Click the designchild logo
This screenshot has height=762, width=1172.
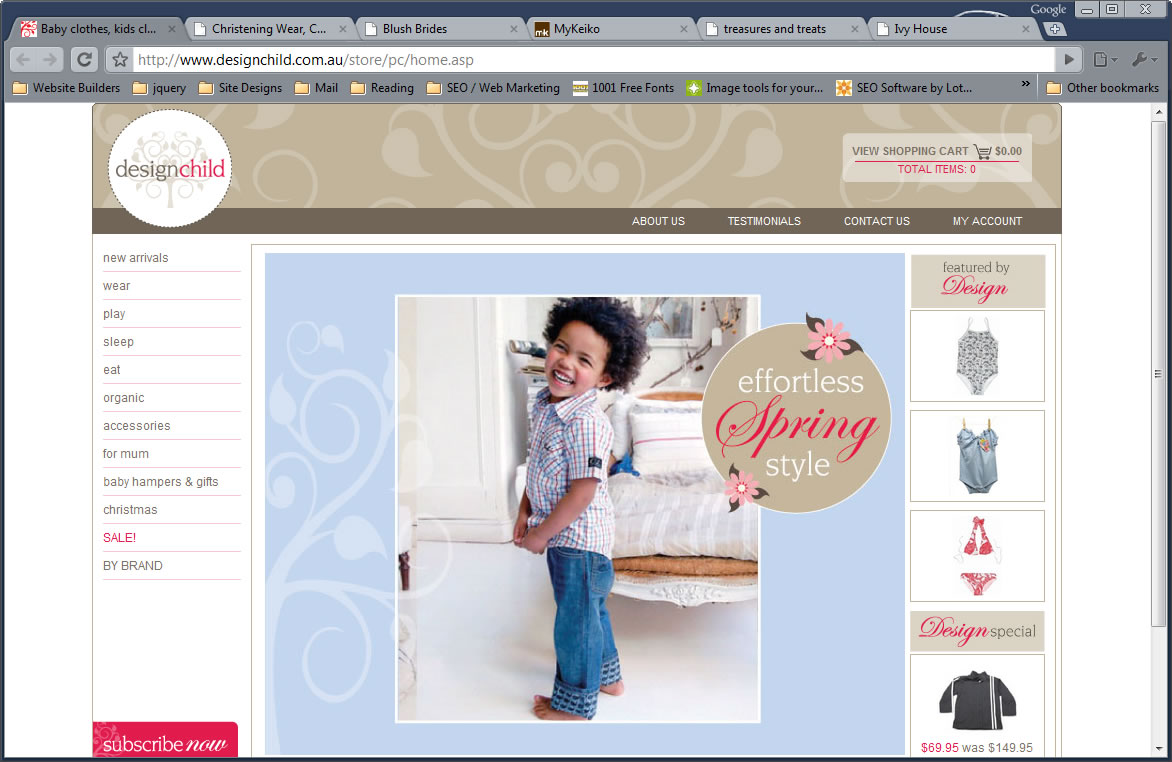coord(170,168)
